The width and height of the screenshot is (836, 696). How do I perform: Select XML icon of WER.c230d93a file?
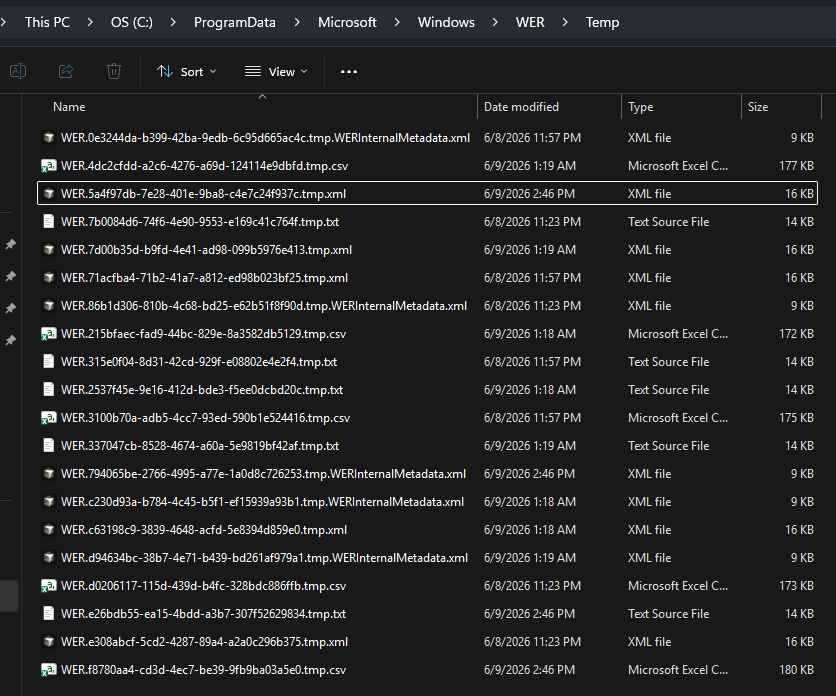49,501
